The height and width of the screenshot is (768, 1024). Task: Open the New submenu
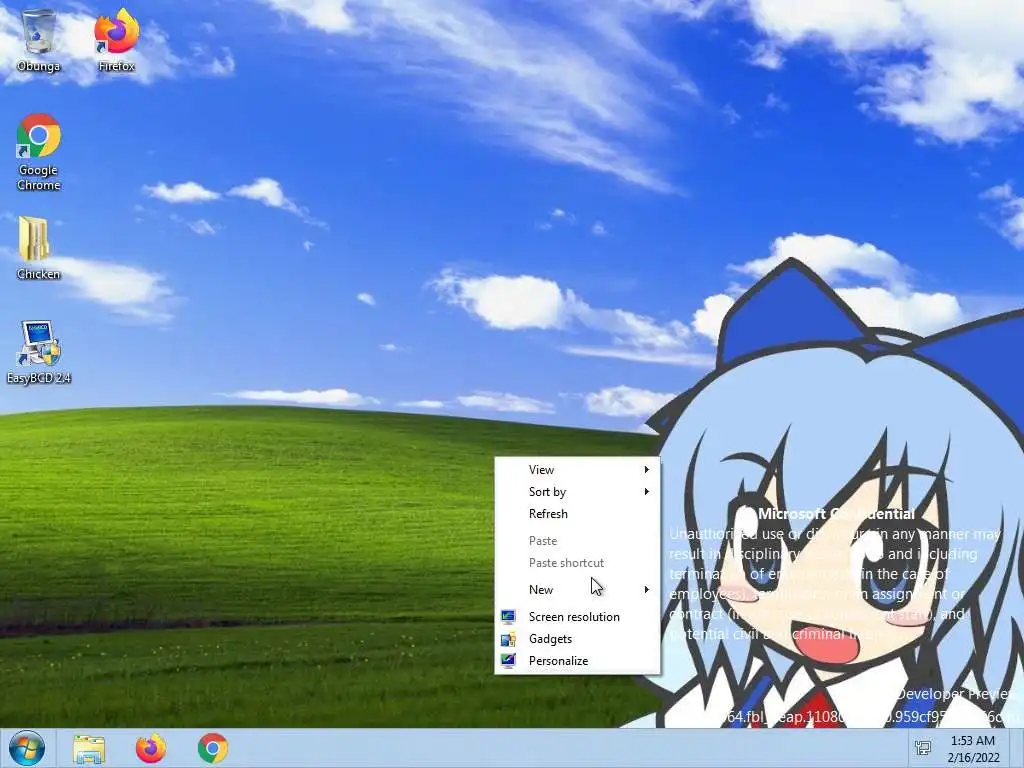pos(577,590)
